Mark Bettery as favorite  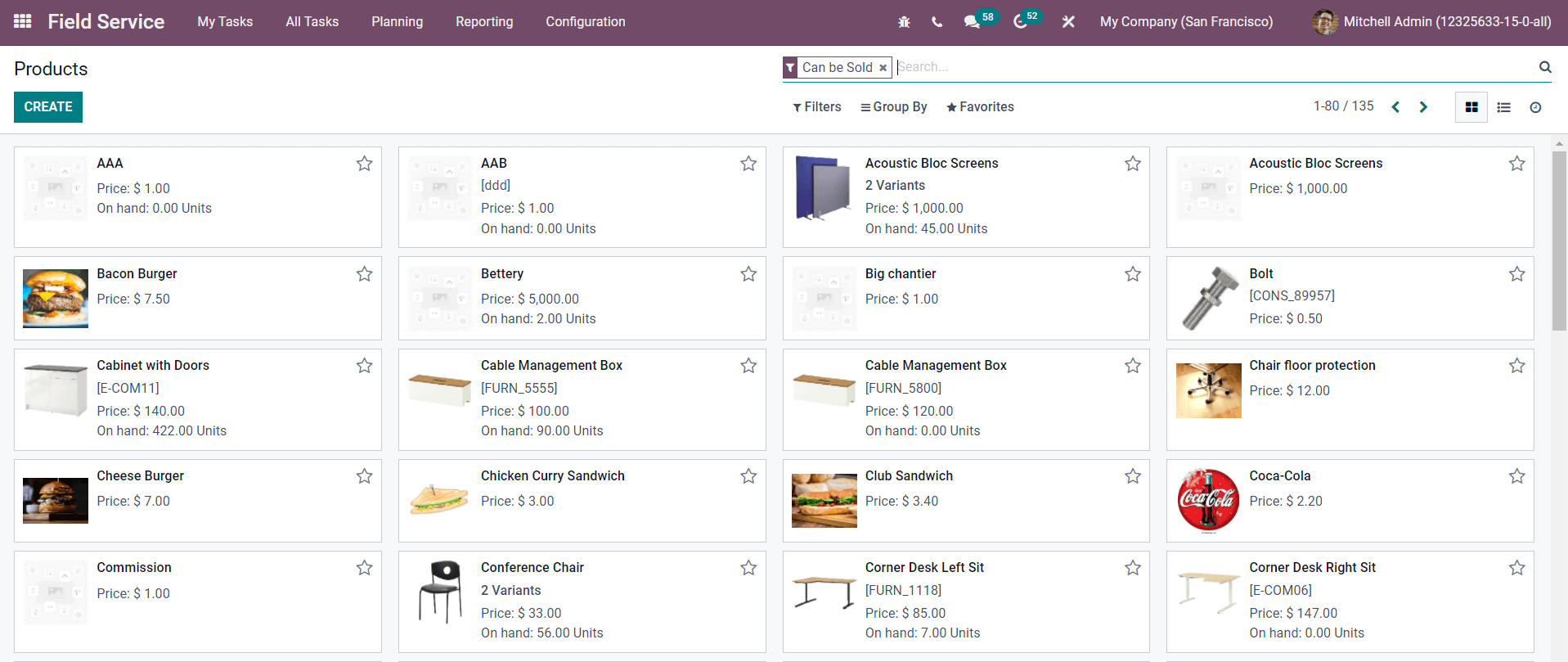748,274
